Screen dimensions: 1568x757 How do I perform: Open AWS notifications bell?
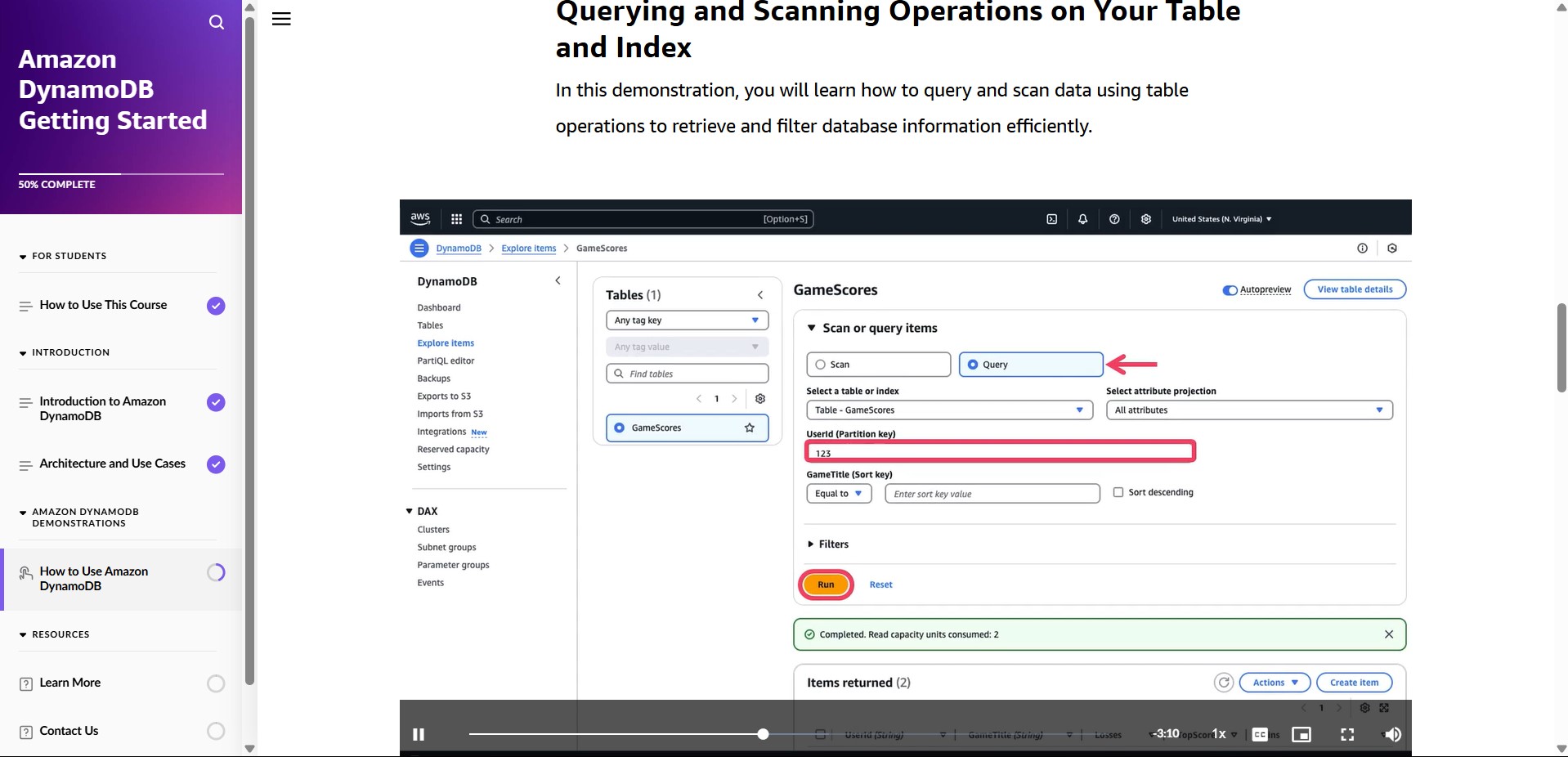1082,219
